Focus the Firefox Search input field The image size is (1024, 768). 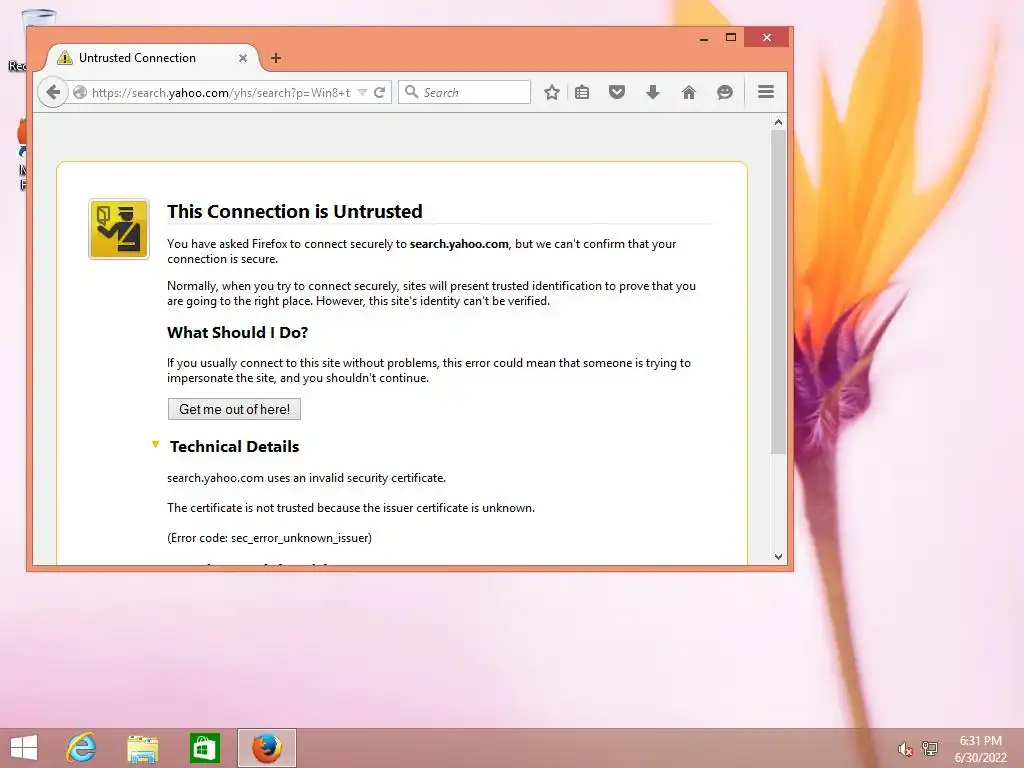[x=464, y=92]
